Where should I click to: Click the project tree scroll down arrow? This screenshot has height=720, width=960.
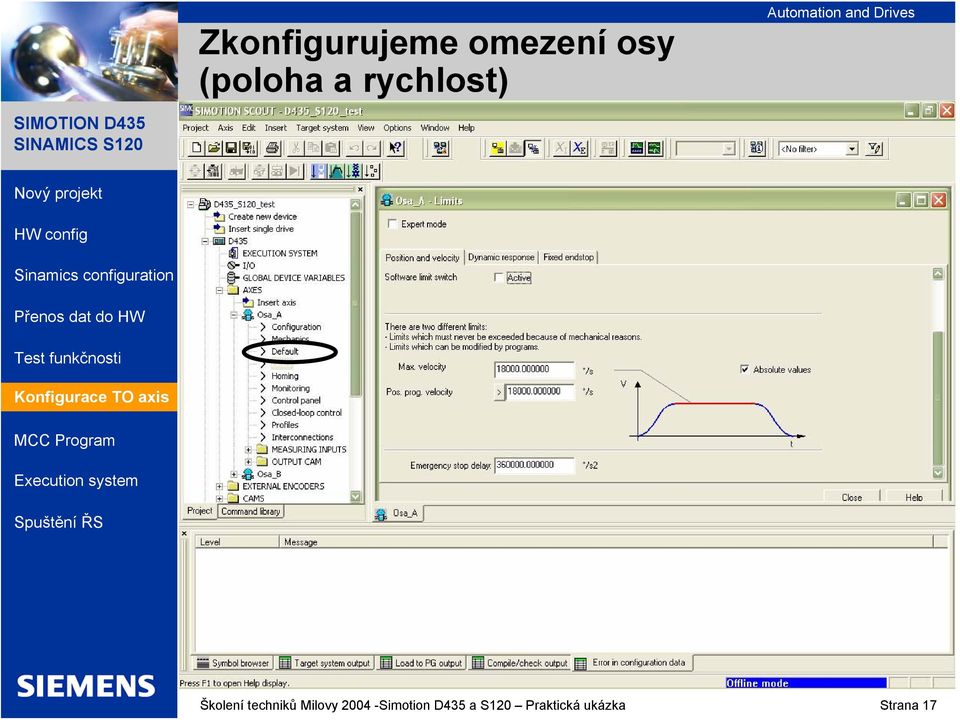(x=355, y=497)
